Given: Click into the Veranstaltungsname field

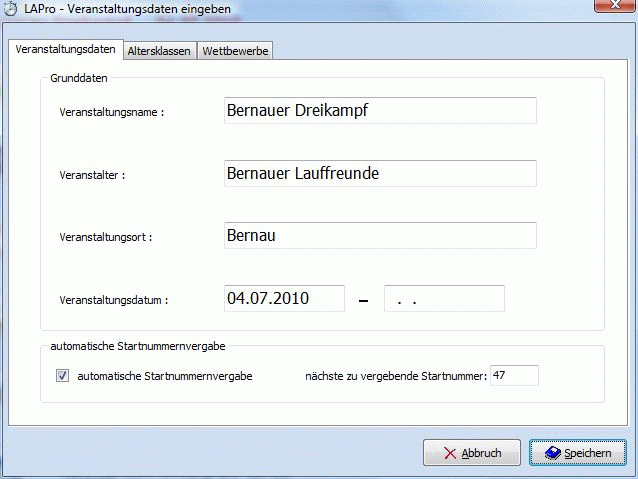Looking at the screenshot, I should 380,110.
